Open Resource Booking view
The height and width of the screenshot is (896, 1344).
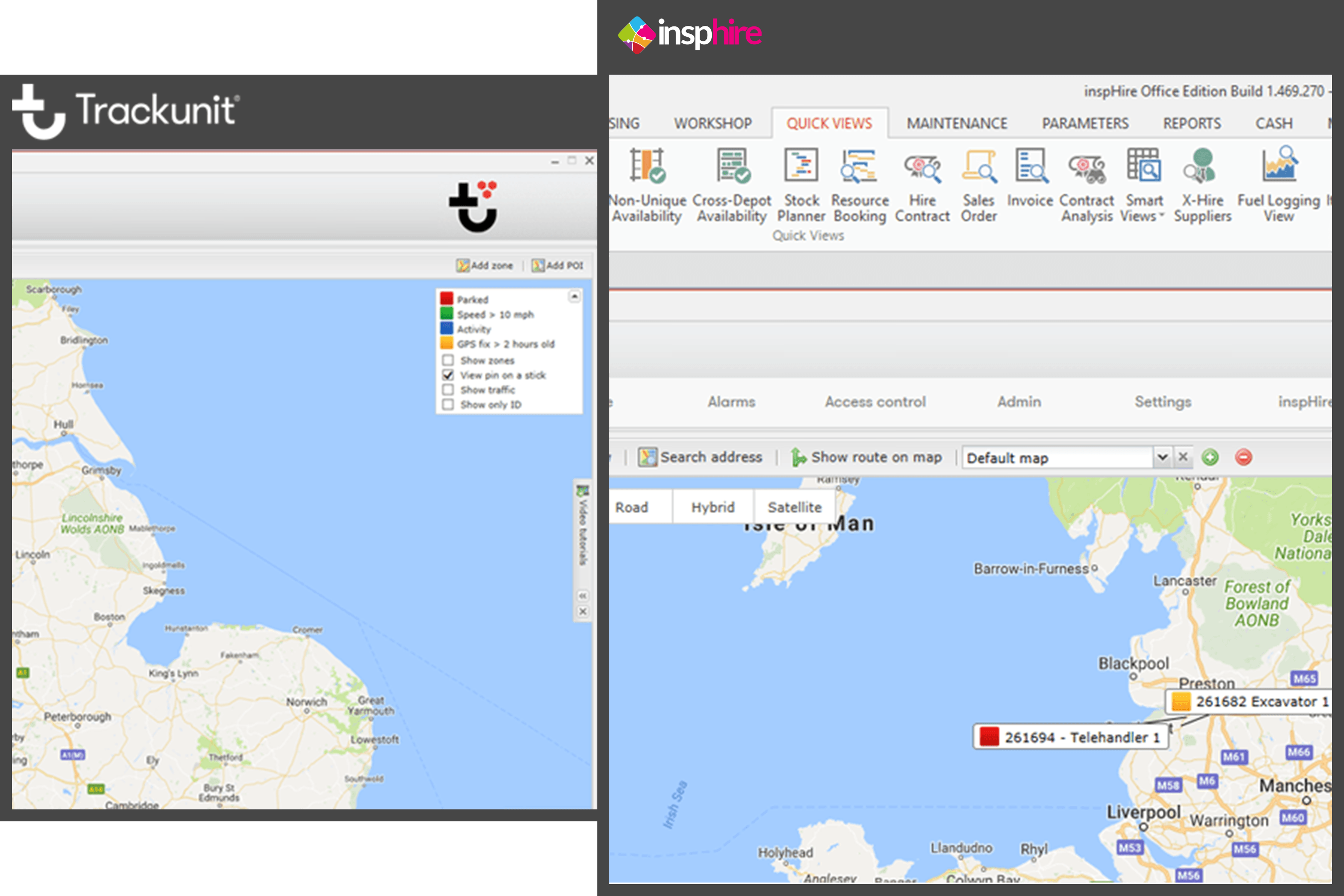860,185
